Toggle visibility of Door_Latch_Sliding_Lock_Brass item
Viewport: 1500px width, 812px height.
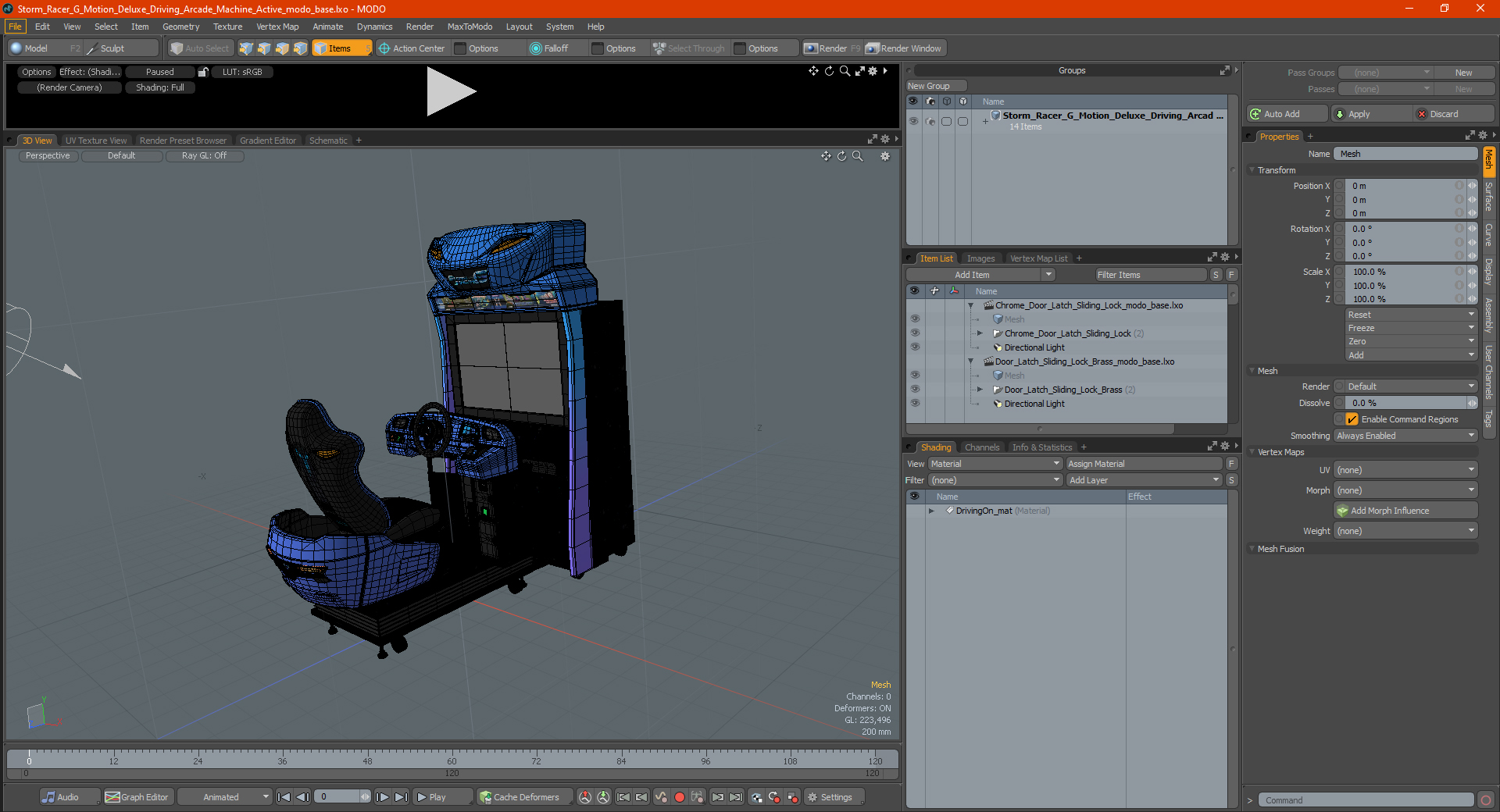[x=915, y=390]
